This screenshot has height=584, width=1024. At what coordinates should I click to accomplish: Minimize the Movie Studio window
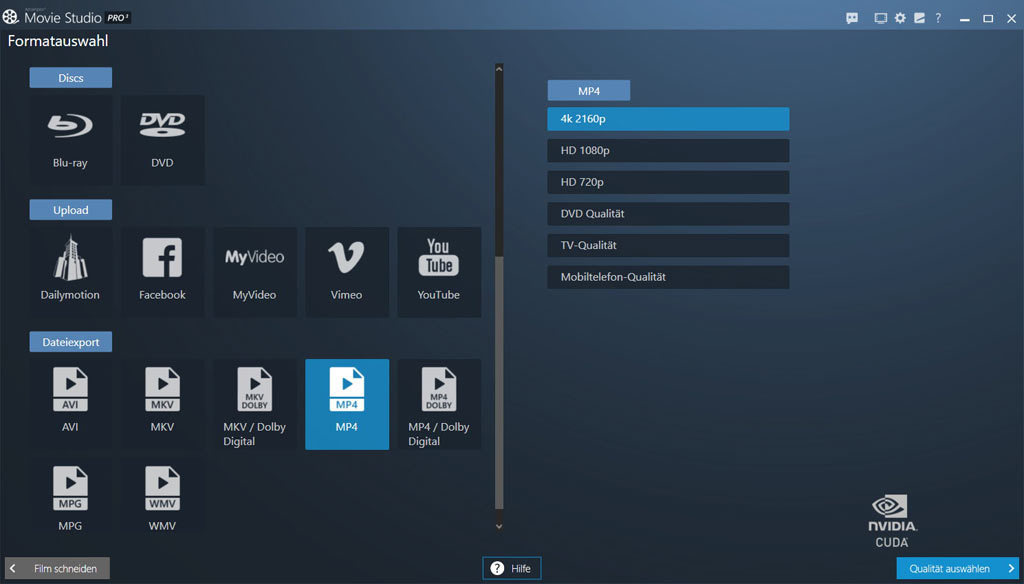[x=964, y=19]
